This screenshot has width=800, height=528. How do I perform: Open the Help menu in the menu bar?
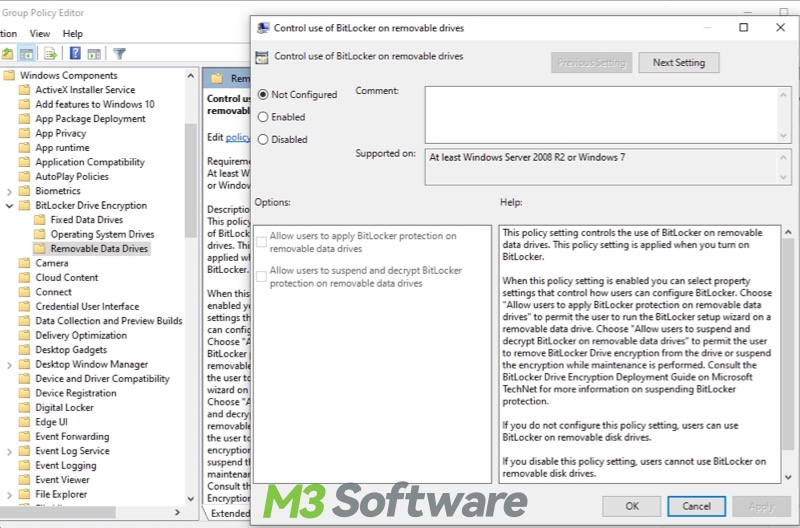[x=72, y=34]
